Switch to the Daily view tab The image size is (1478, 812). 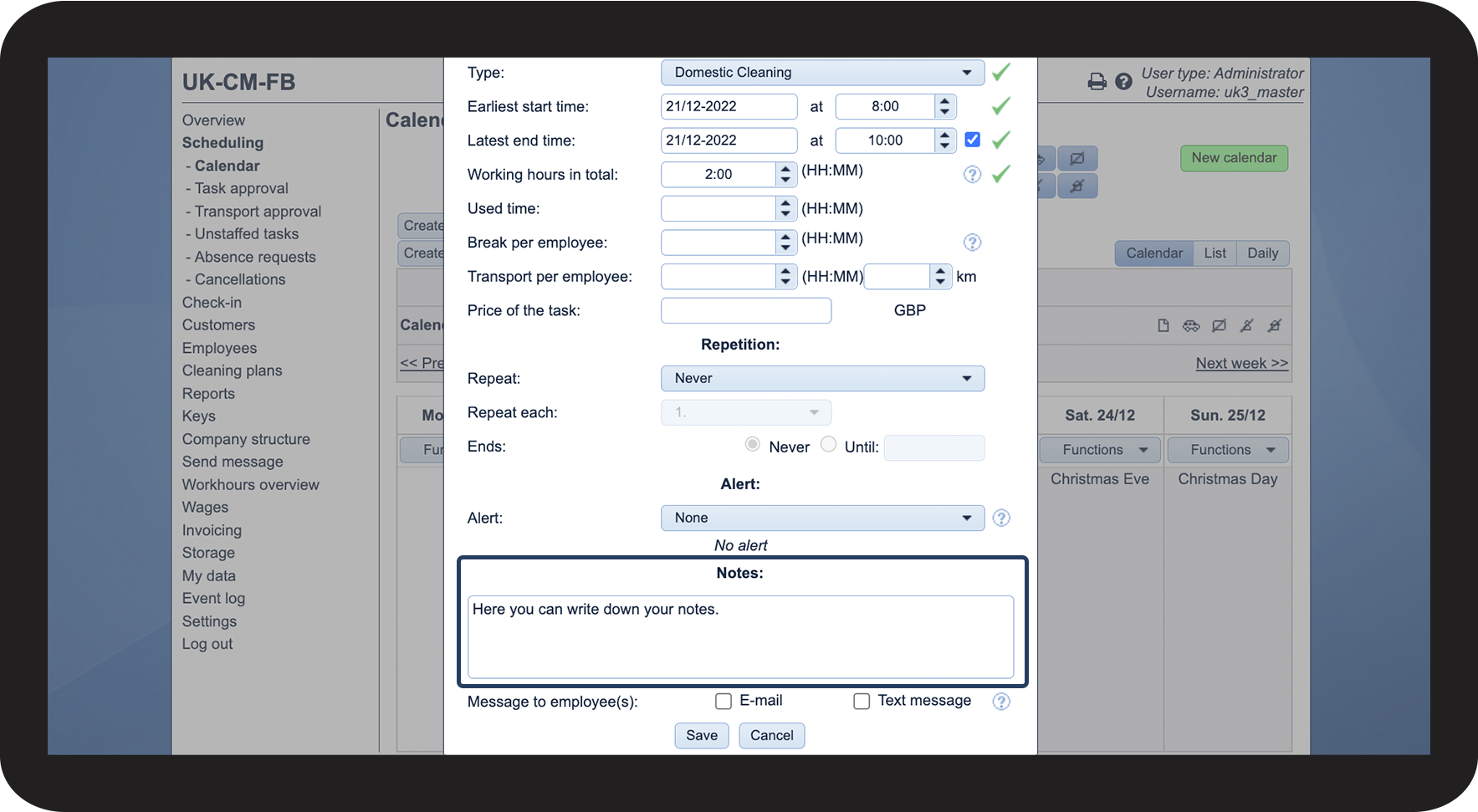pos(1262,253)
